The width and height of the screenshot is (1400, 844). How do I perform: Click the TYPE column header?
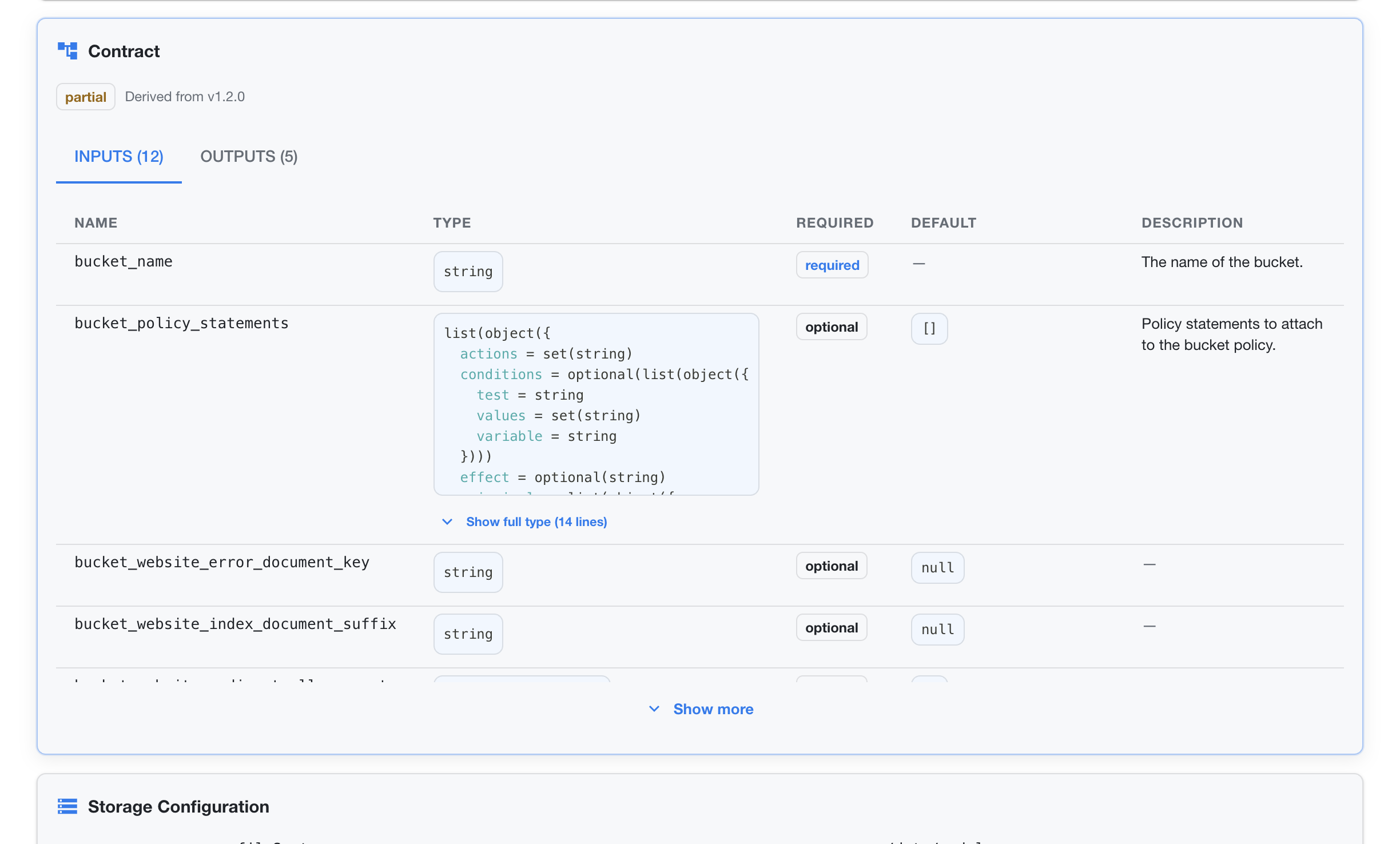pyautogui.click(x=452, y=223)
